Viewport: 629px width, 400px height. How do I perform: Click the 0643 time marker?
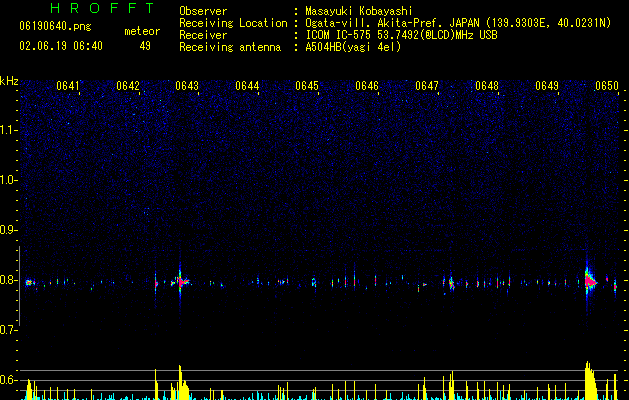click(187, 86)
